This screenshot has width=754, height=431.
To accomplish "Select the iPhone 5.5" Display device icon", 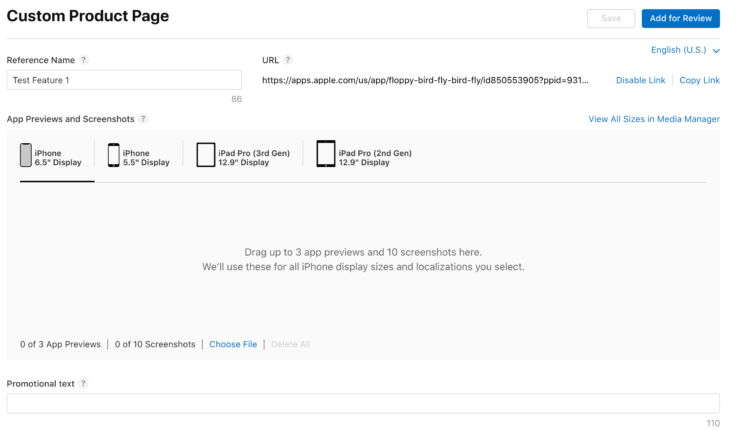I will (113, 155).
